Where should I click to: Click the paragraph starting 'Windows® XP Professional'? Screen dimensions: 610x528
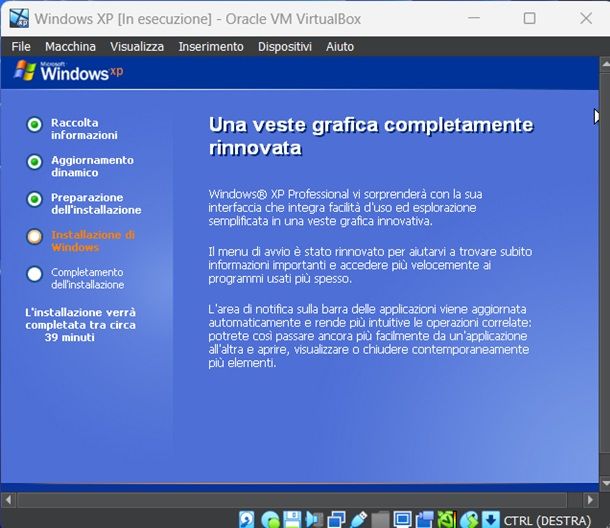pos(345,207)
